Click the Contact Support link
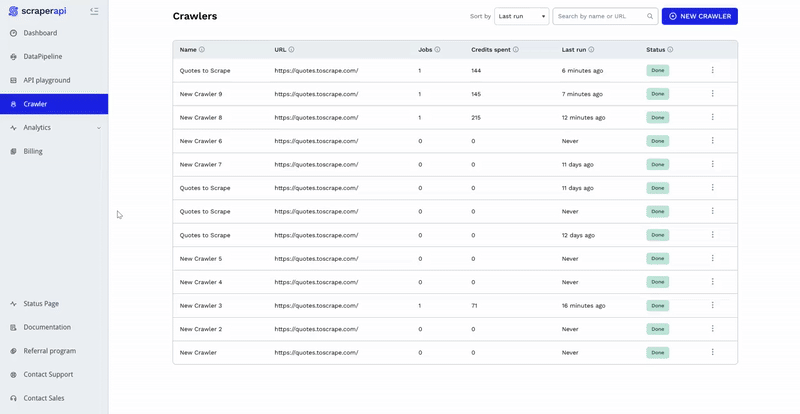Image resolution: width=800 pixels, height=414 pixels. pyautogui.click(x=48, y=374)
